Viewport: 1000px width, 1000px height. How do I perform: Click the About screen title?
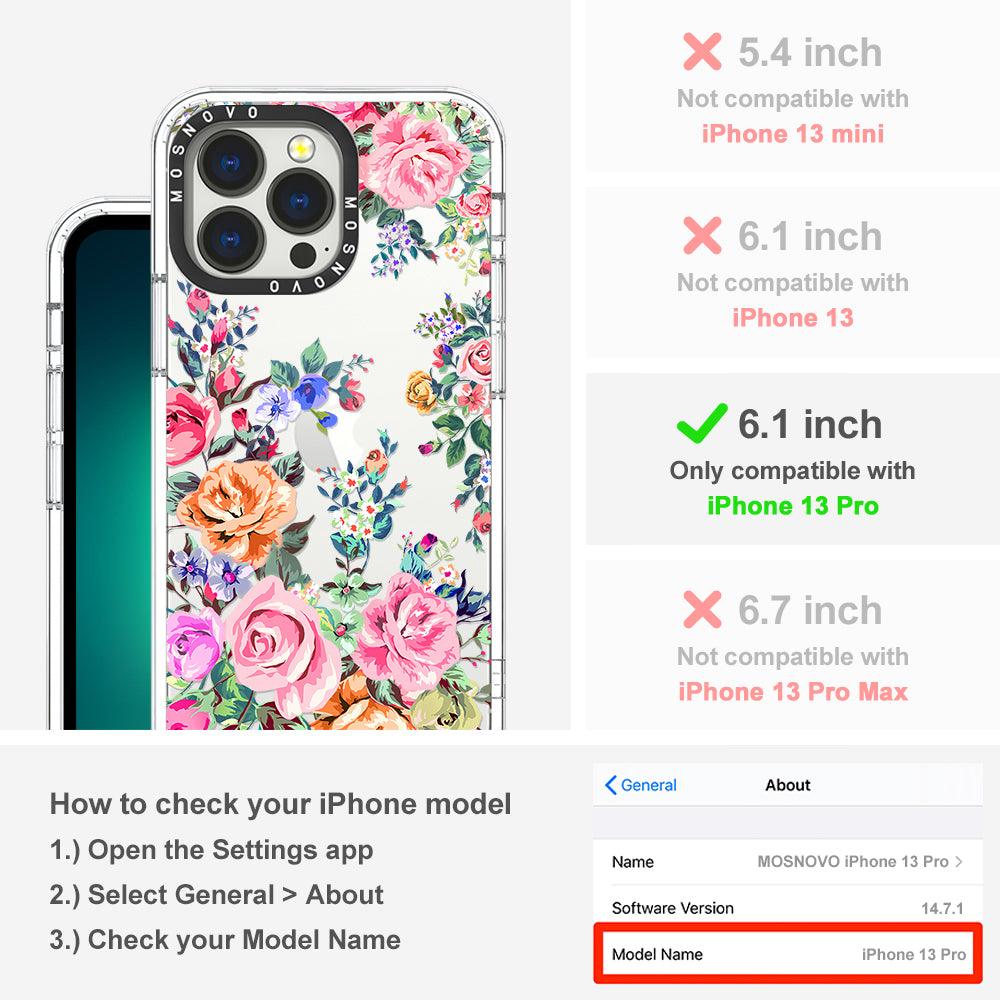(x=788, y=785)
